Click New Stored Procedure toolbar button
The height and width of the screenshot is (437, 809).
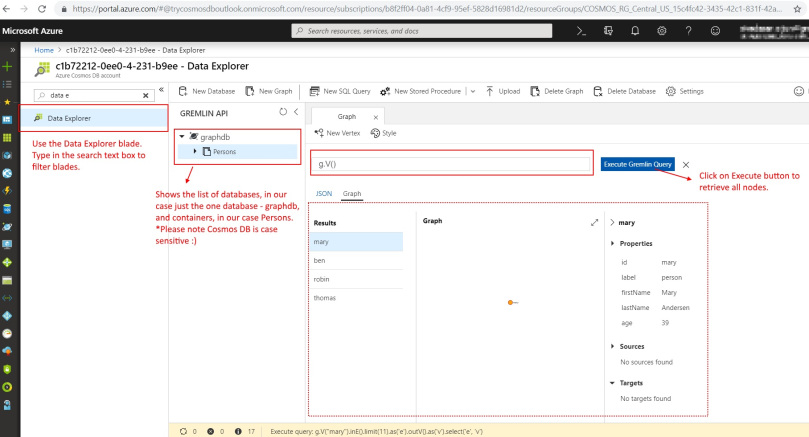coord(420,91)
